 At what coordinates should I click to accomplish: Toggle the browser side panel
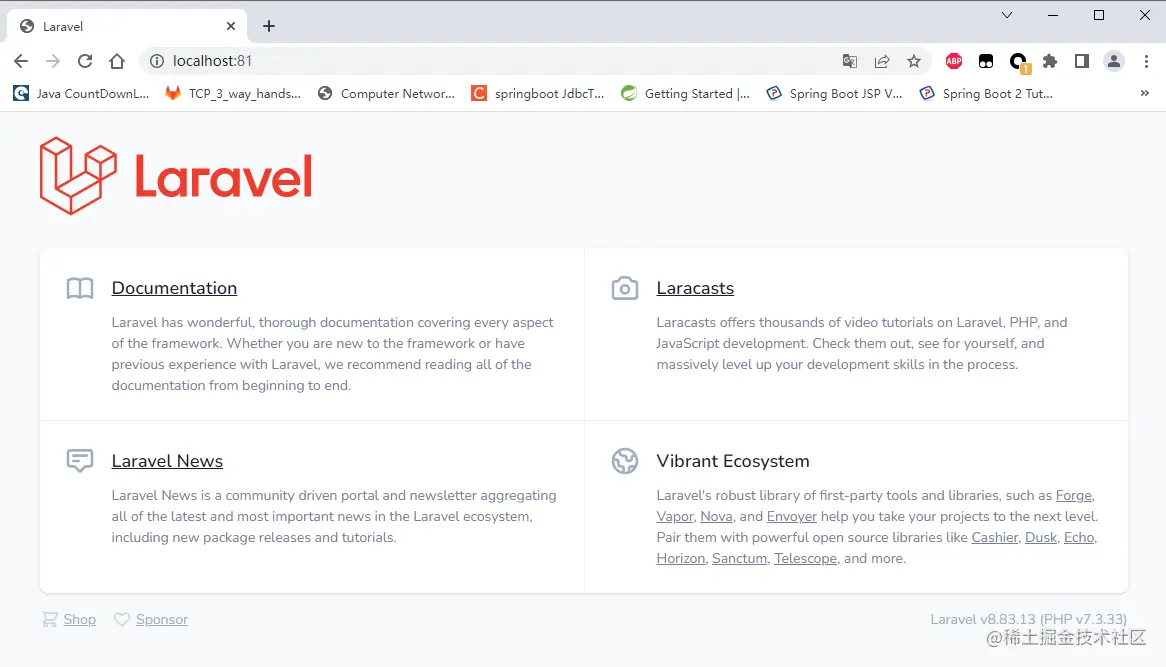(x=1082, y=61)
